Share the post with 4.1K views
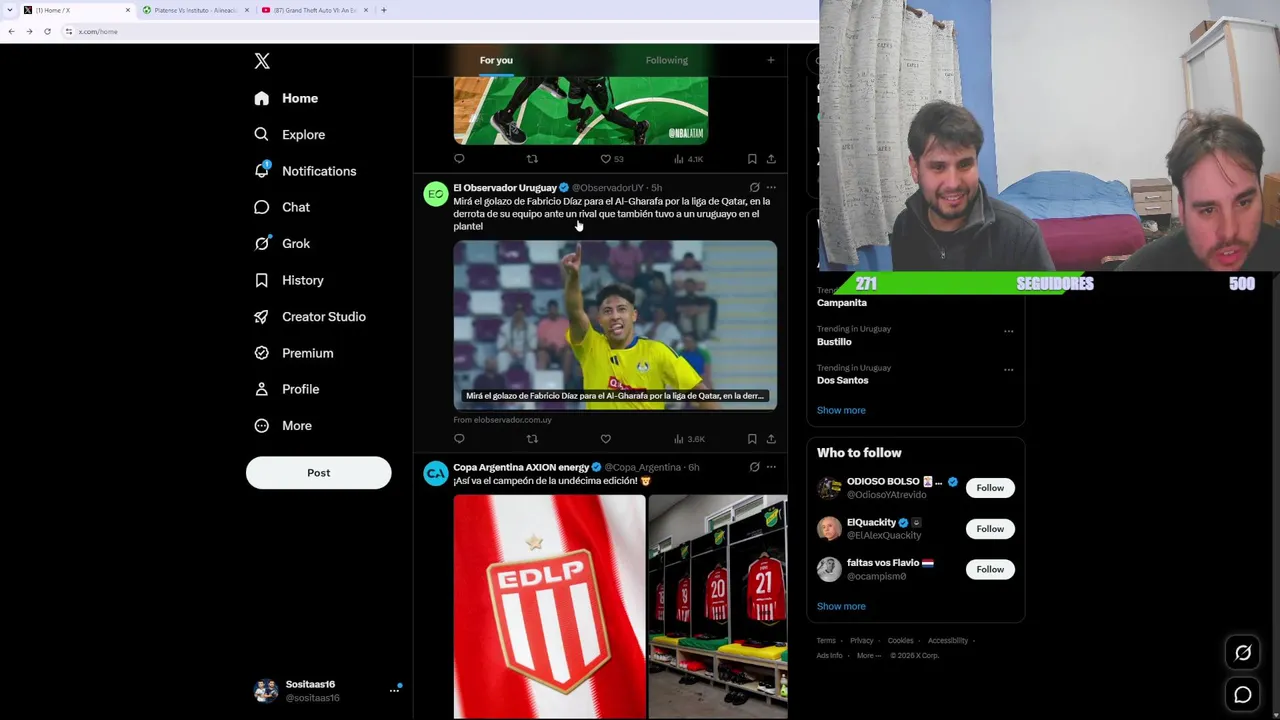This screenshot has width=1280, height=720. click(x=771, y=159)
